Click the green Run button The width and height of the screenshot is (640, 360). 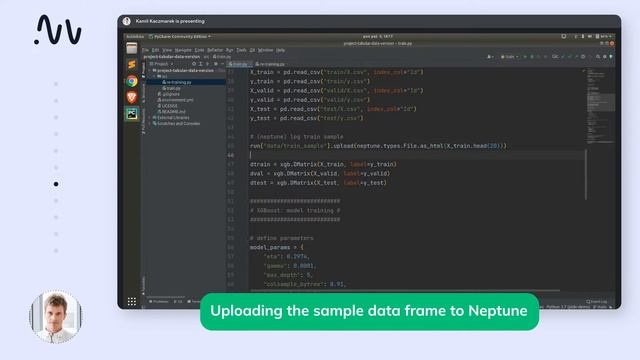pos(525,57)
